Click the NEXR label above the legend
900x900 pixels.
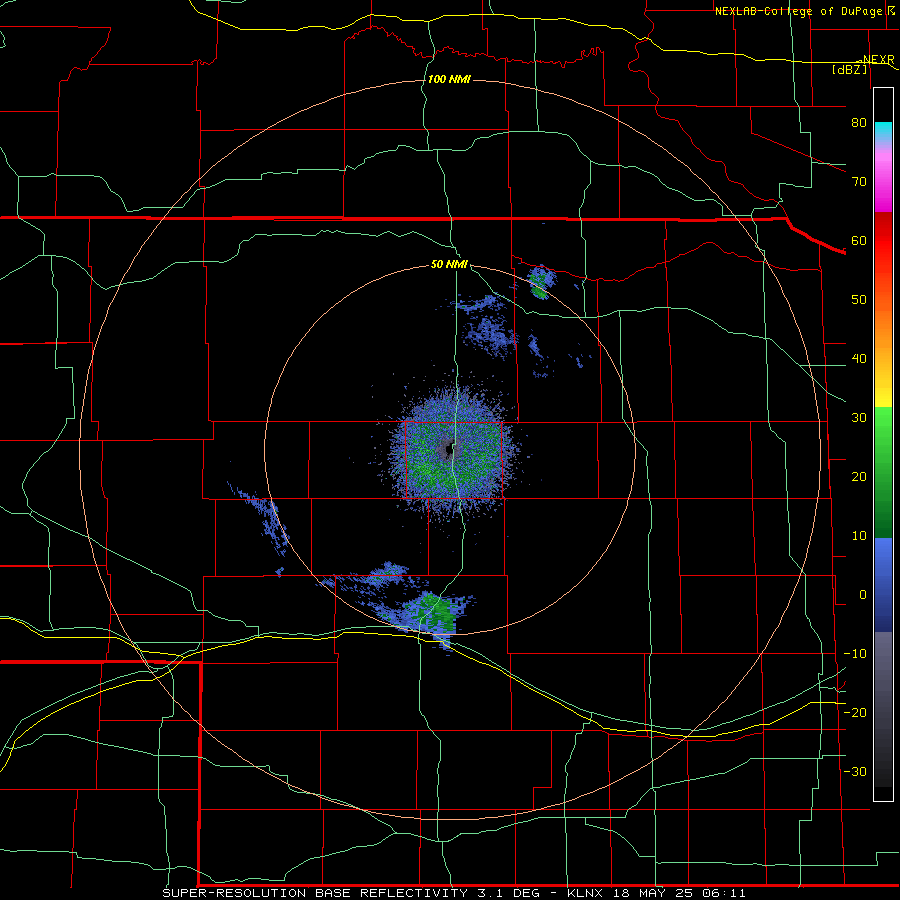(878, 59)
